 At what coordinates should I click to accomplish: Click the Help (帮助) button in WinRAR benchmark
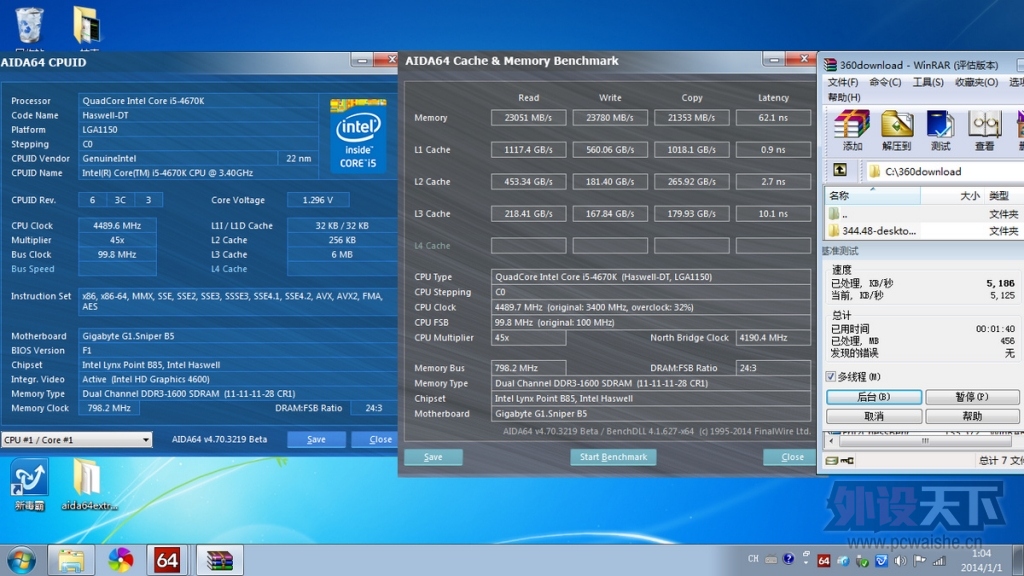[x=972, y=416]
